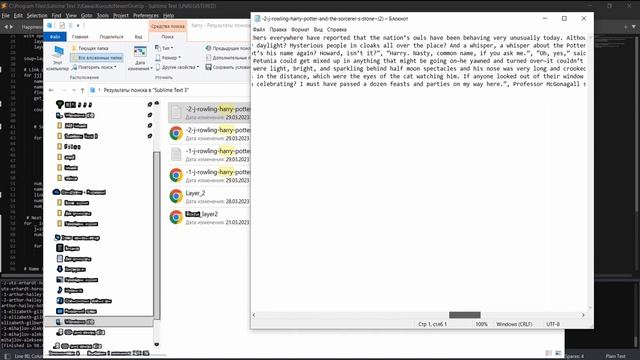Open Sublime Text 'Goto' menu
Image resolution: width=640 pixels, height=360 pixels.
point(87,16)
